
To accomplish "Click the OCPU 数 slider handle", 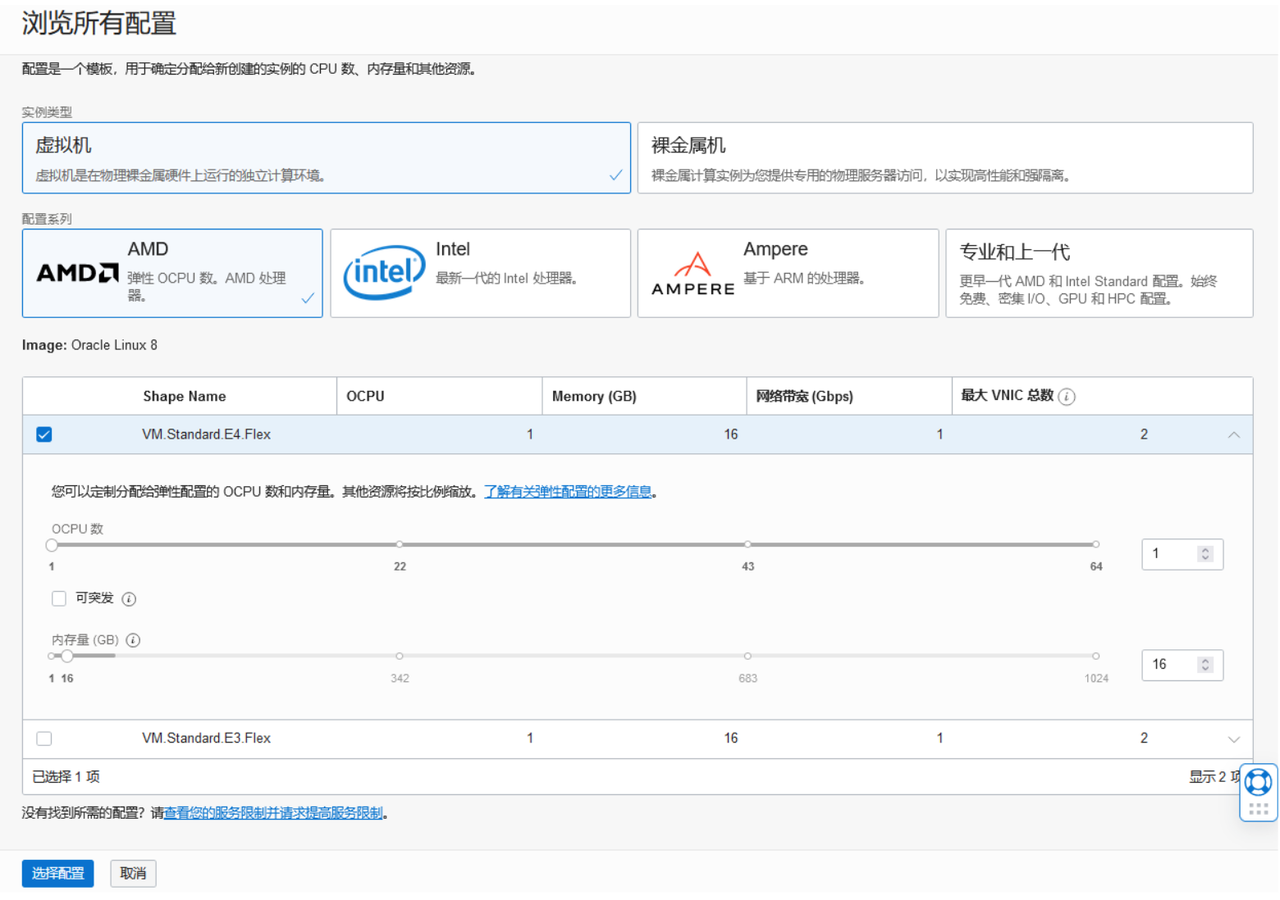I will (x=52, y=545).
